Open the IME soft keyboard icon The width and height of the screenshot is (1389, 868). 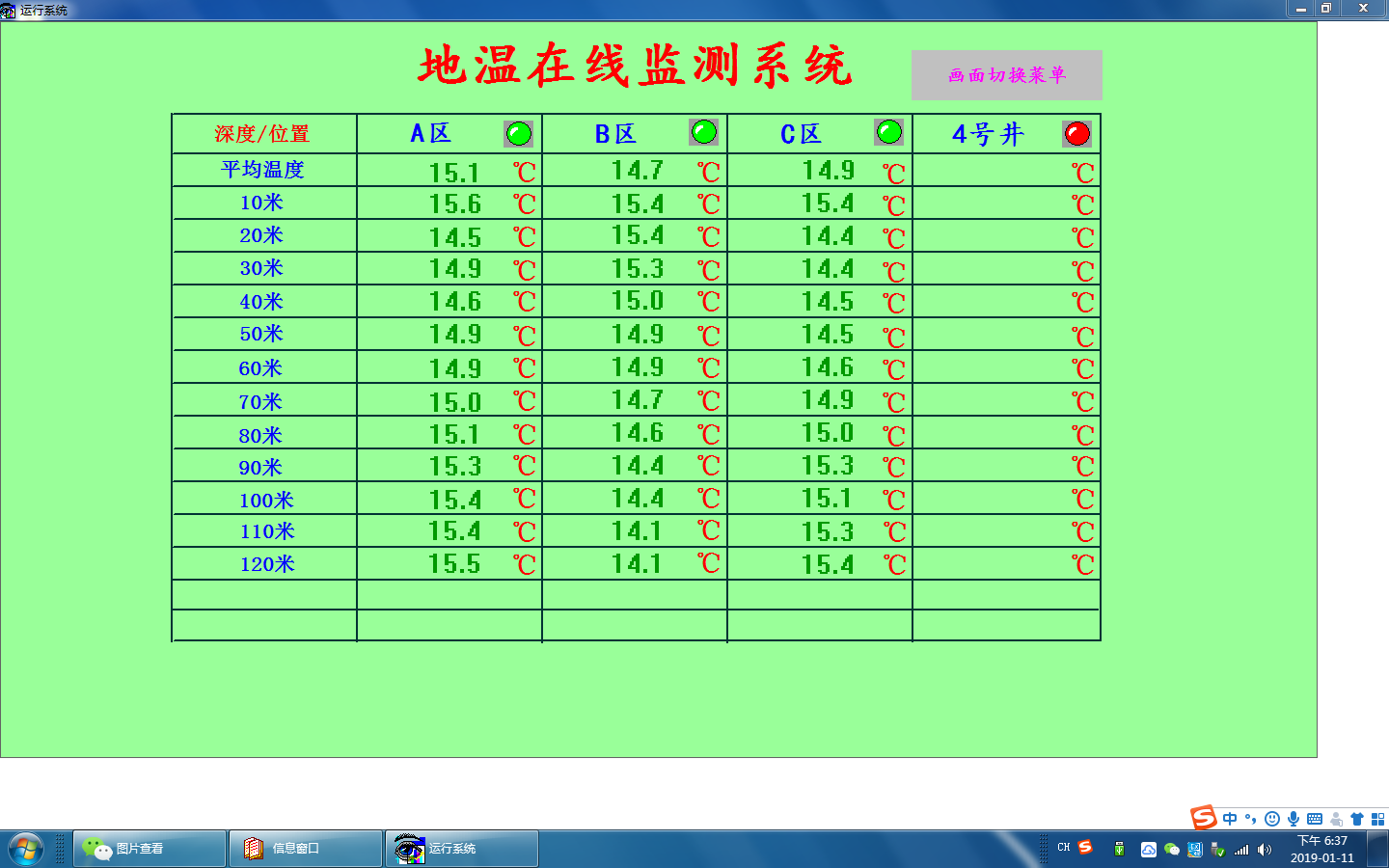tap(1315, 819)
